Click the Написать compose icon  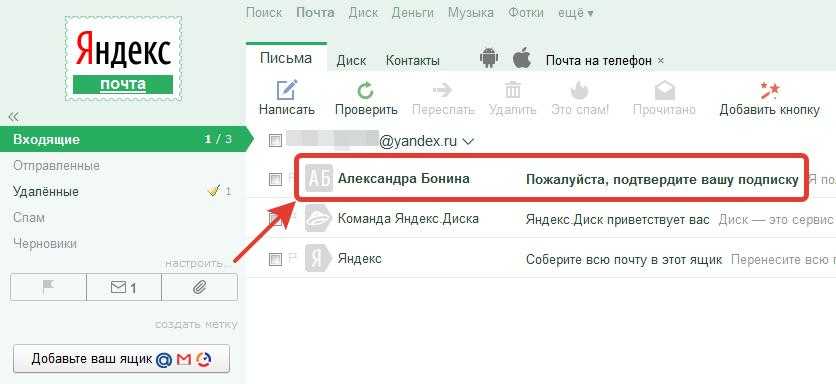click(287, 90)
